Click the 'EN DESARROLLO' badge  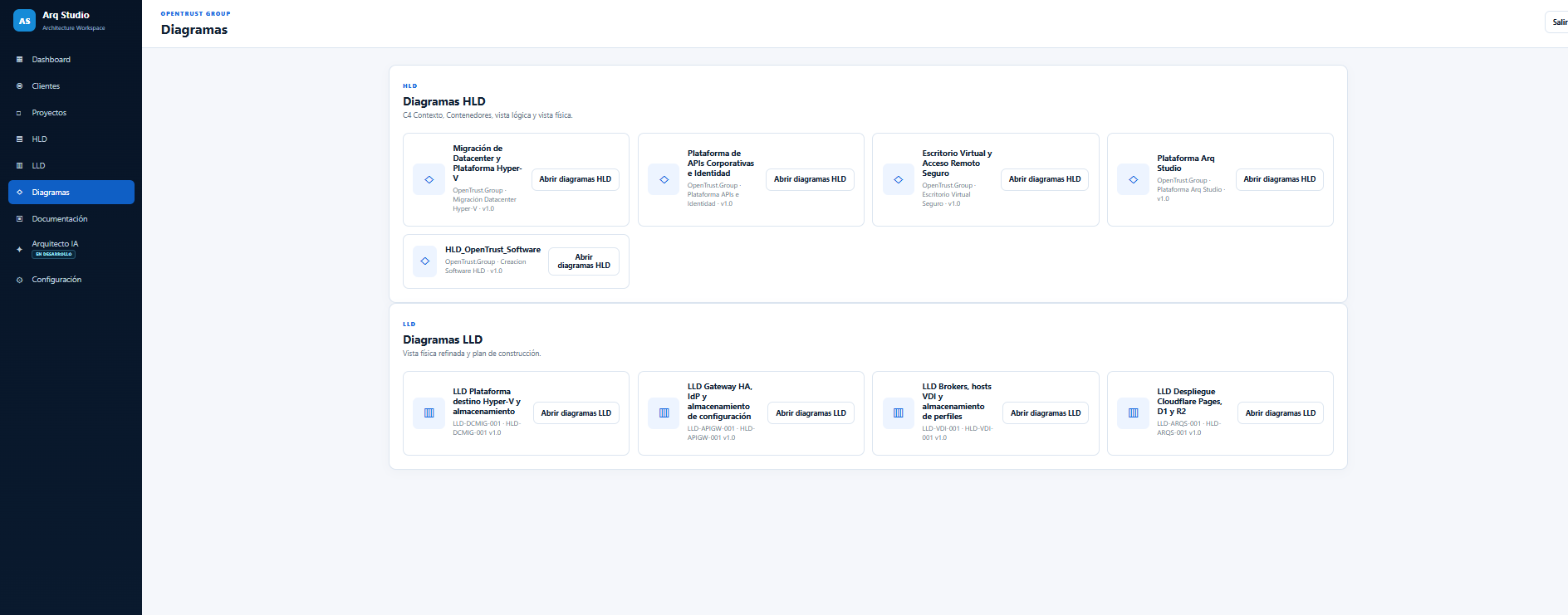(x=54, y=254)
